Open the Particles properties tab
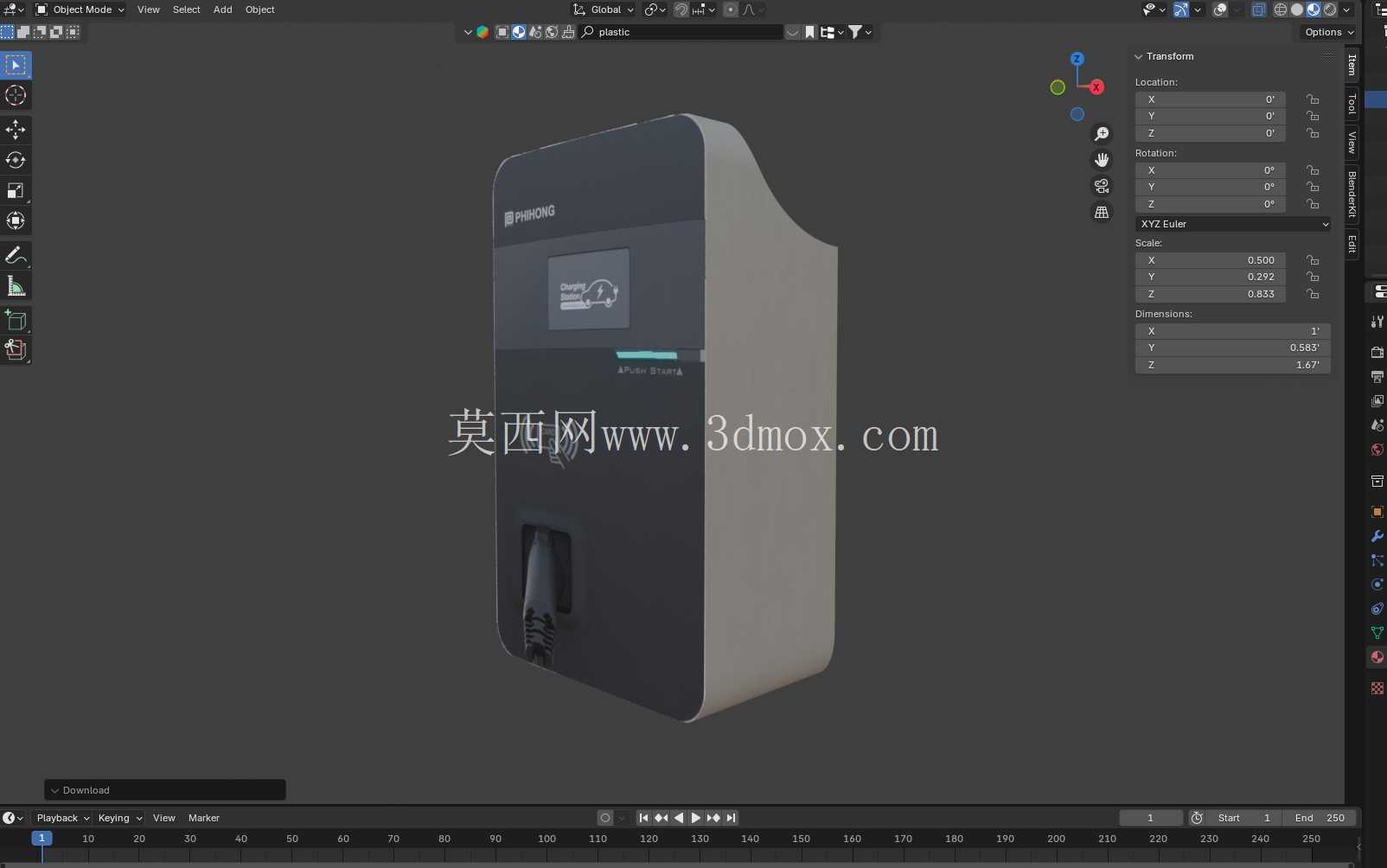 (x=1377, y=560)
